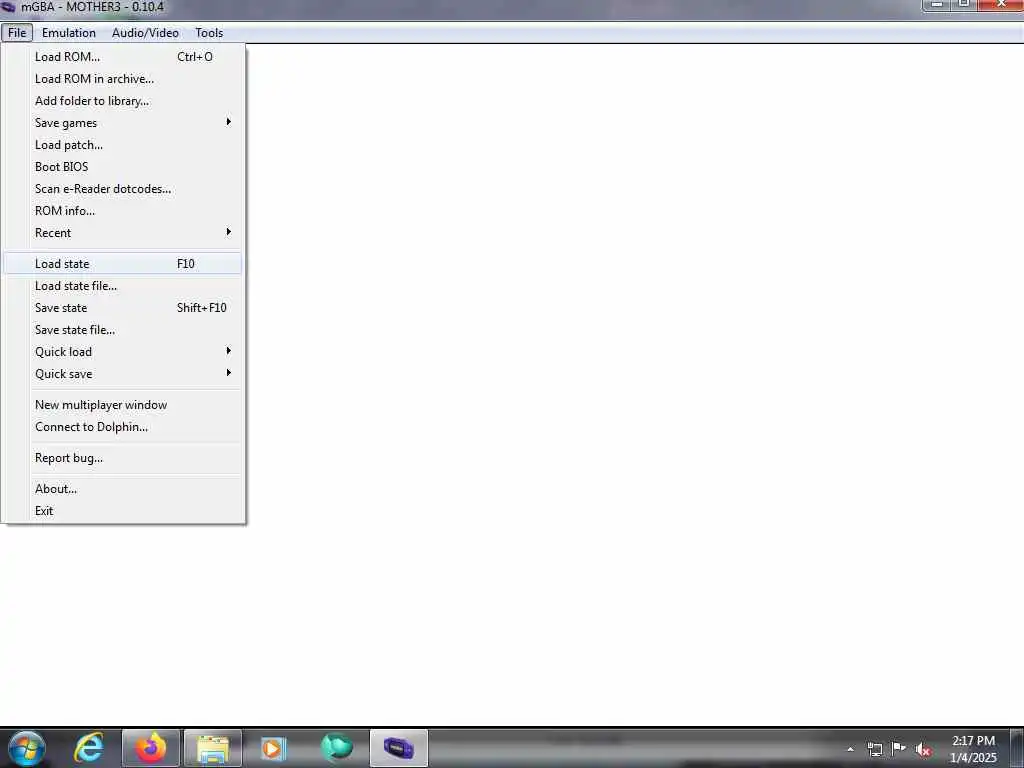Viewport: 1024px width, 768px height.
Task: Open Scan e-Reader dotcodes...
Action: point(123,189)
